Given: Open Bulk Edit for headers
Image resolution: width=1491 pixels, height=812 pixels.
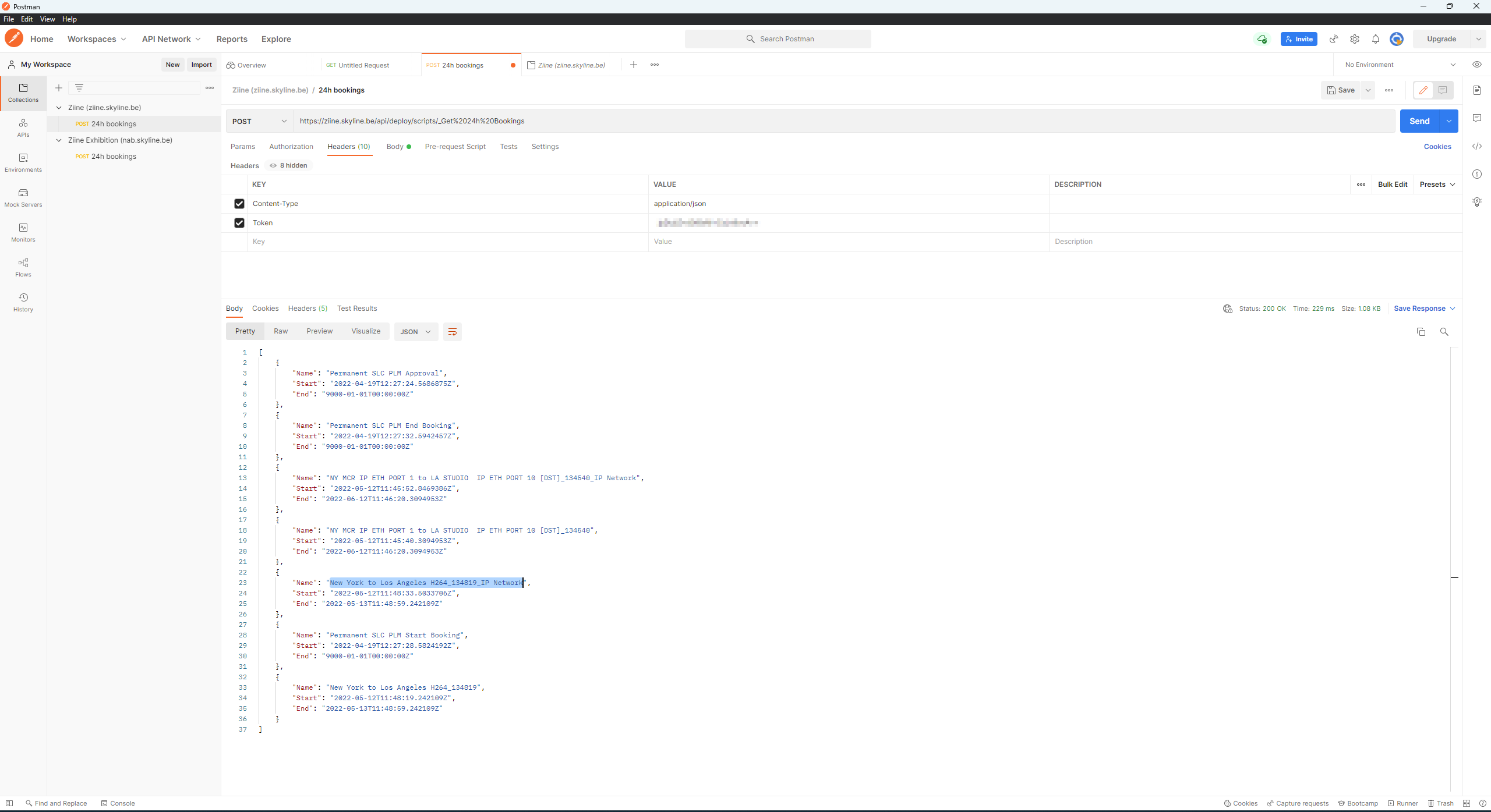Looking at the screenshot, I should click(x=1393, y=185).
